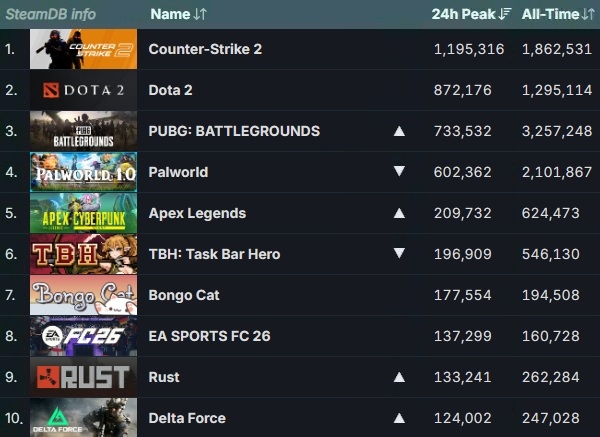Select 24h peak value 1,195,316
This screenshot has height=437, width=600.
[x=469, y=49]
